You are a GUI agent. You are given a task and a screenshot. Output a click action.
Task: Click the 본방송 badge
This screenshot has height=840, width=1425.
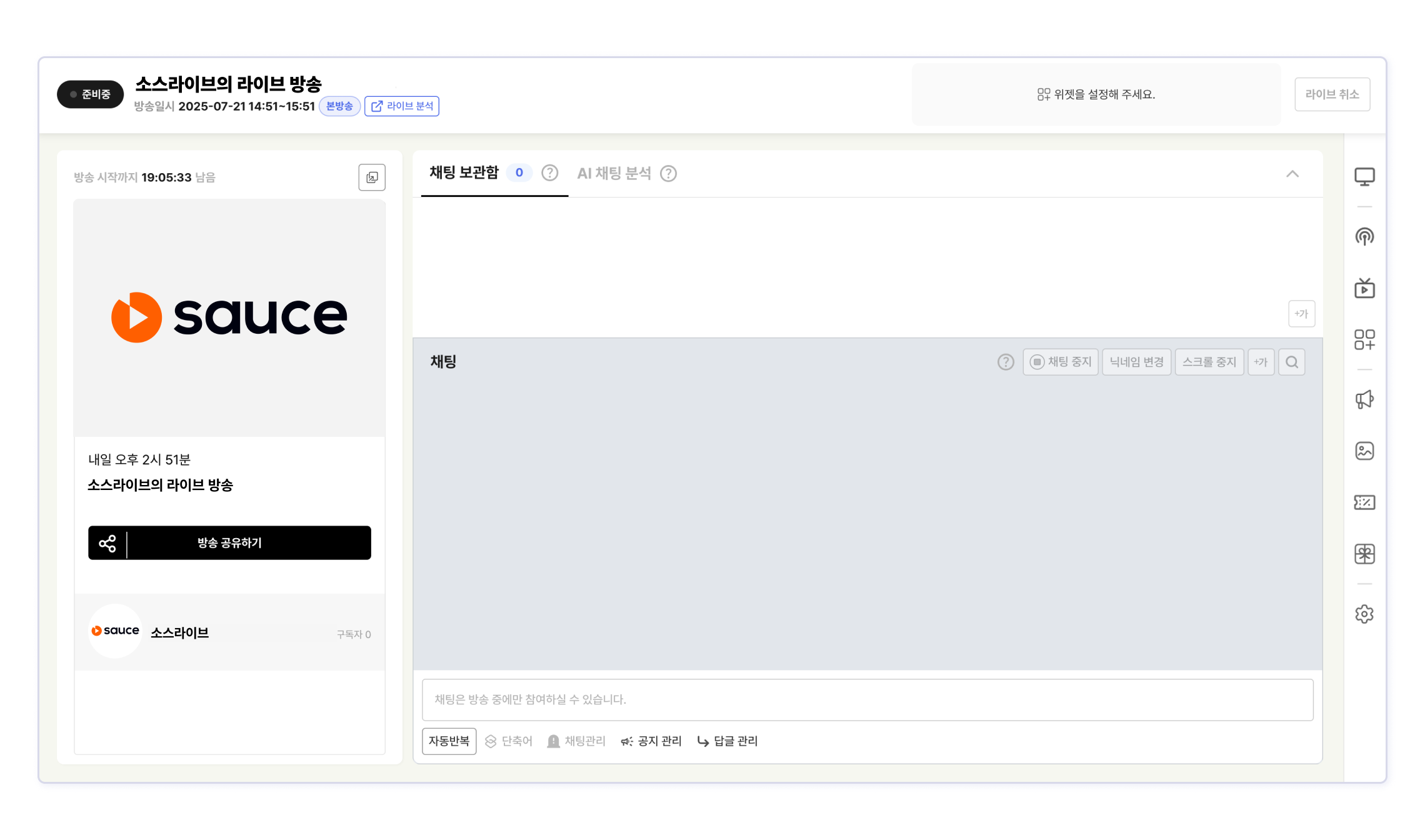pos(340,106)
